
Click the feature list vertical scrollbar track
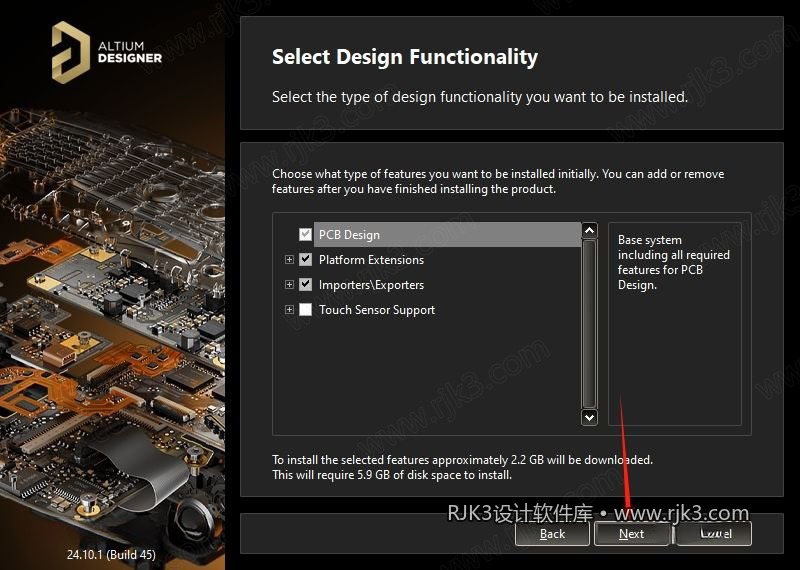pyautogui.click(x=589, y=324)
